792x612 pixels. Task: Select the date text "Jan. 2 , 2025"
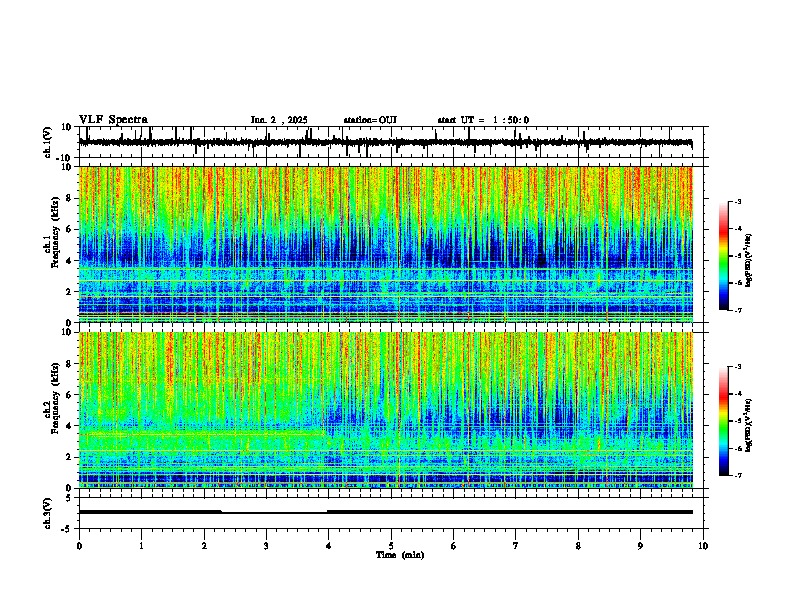point(279,120)
